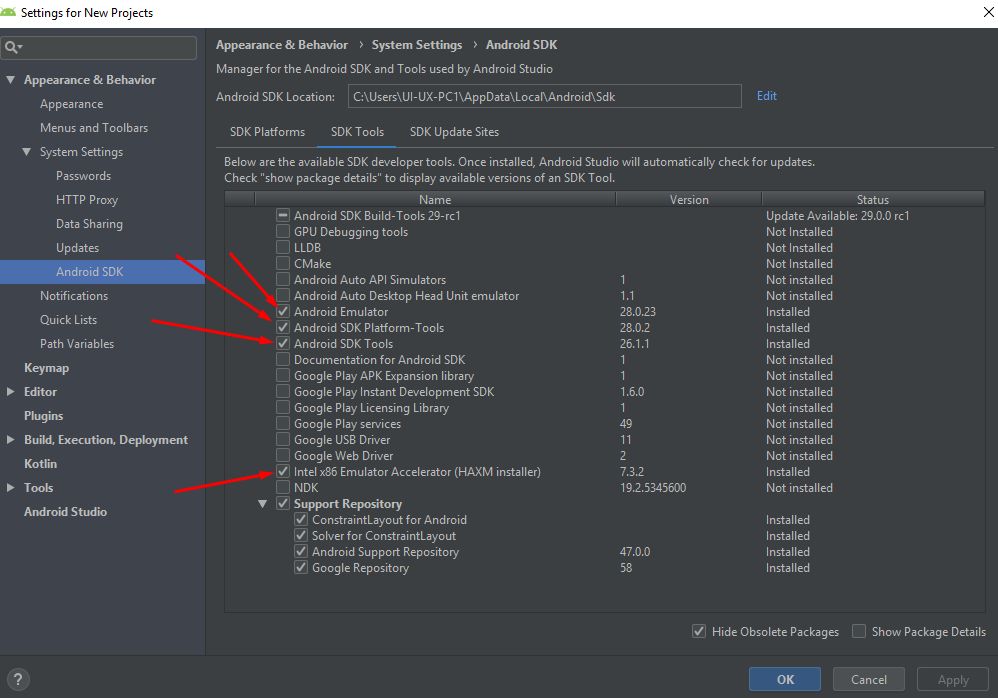Check the NDK checkbox
This screenshot has height=698, width=998.
283,487
